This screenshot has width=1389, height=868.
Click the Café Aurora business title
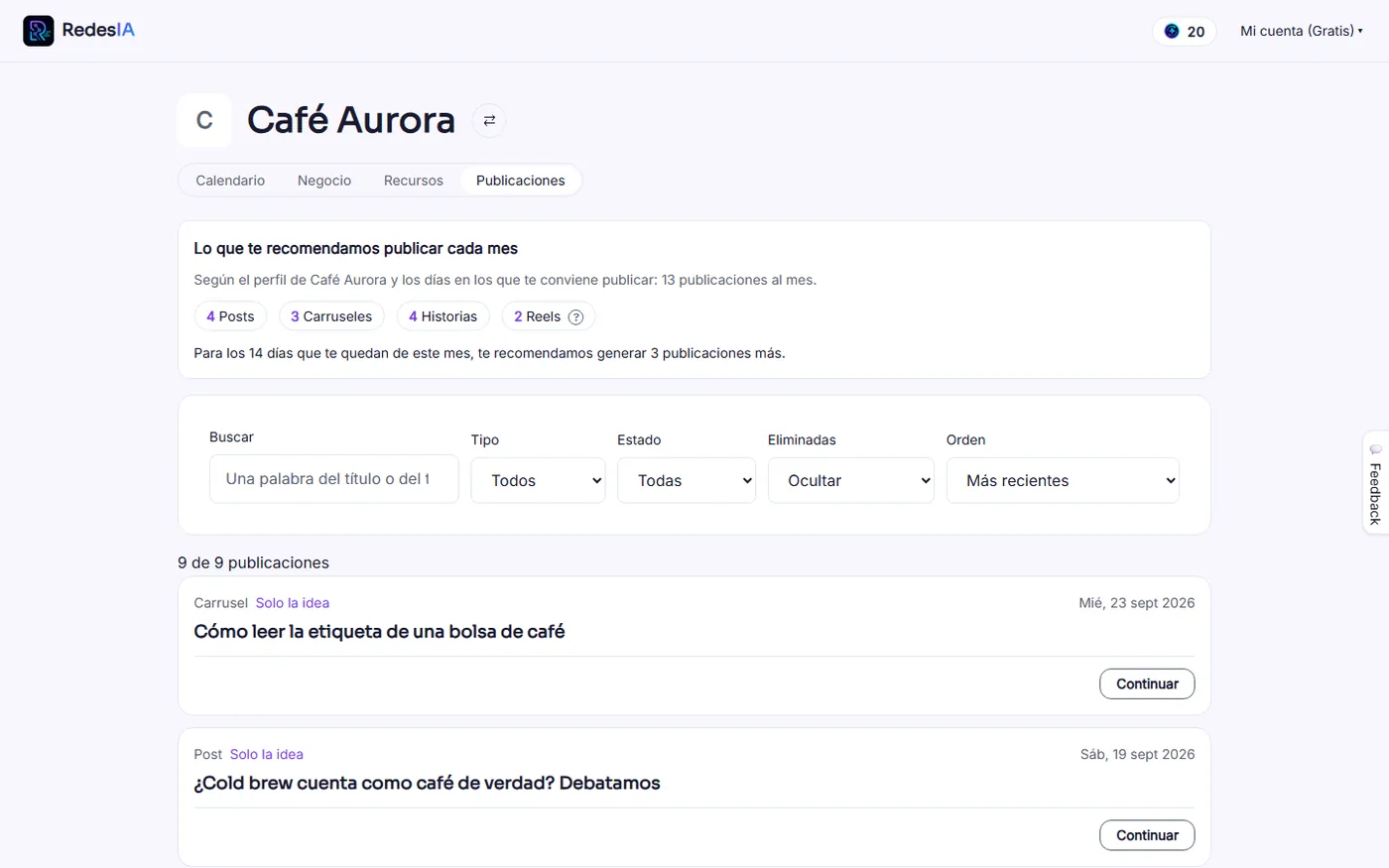tap(351, 120)
